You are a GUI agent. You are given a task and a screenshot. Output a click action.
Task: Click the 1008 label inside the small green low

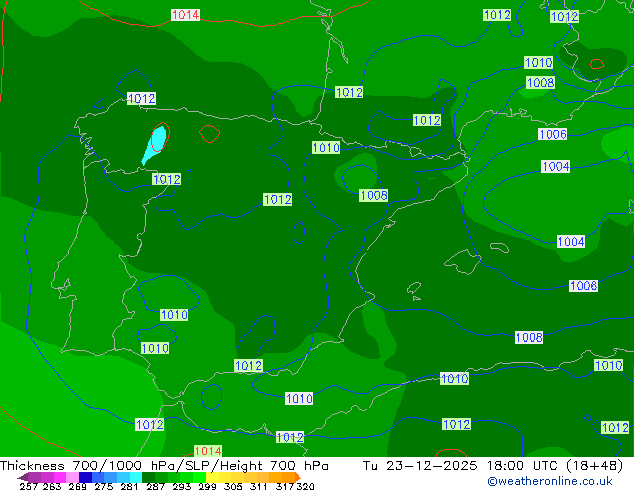click(x=374, y=196)
